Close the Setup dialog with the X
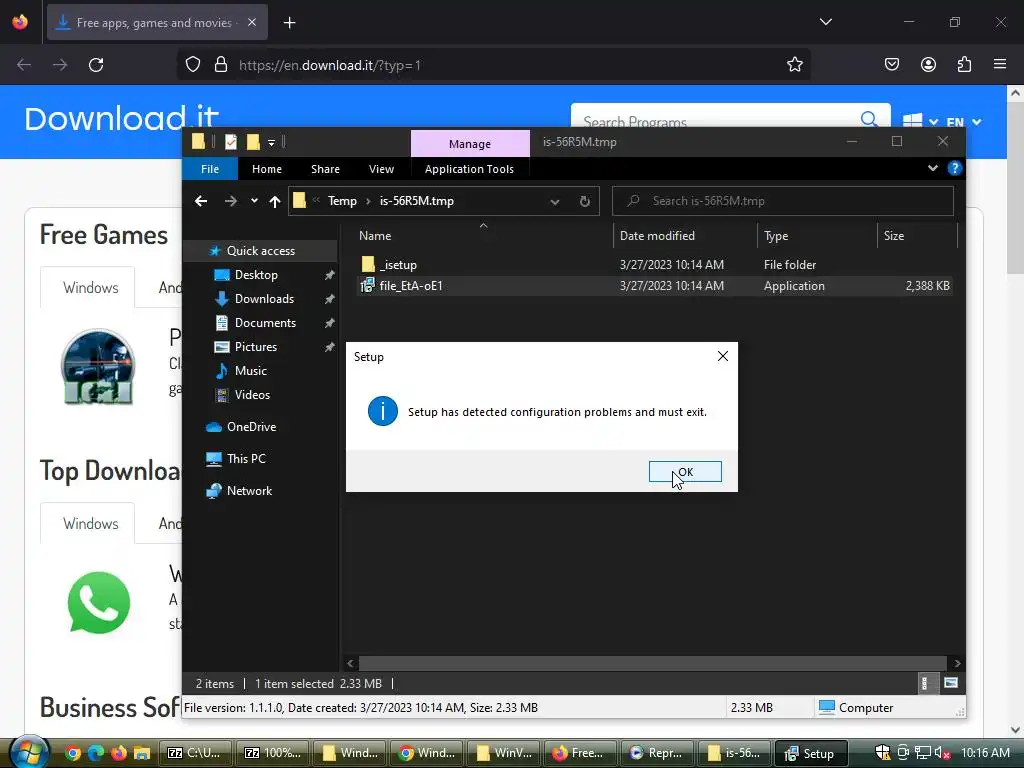 tap(722, 356)
